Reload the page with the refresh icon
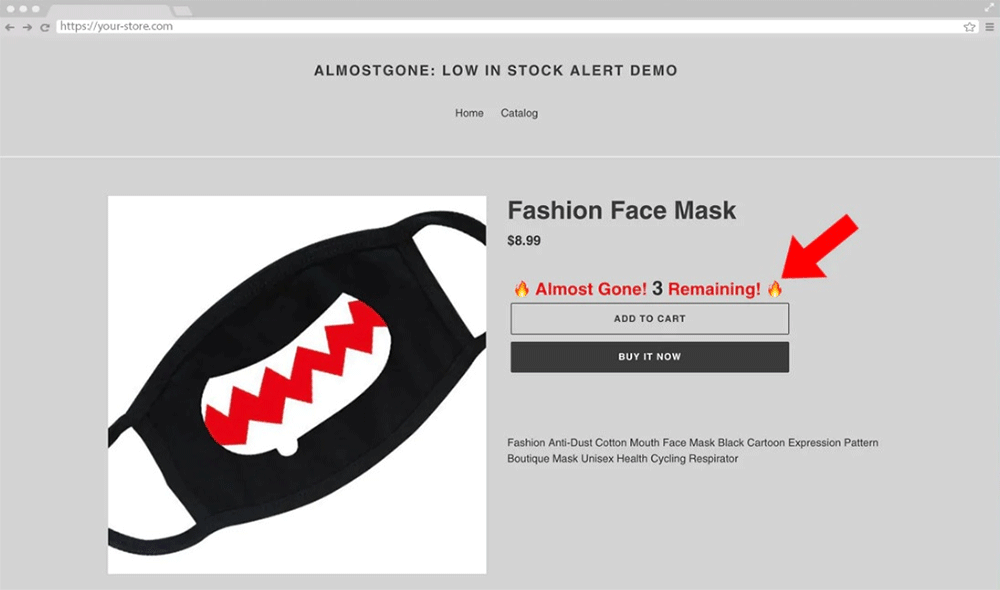Image resolution: width=1000 pixels, height=590 pixels. (45, 27)
